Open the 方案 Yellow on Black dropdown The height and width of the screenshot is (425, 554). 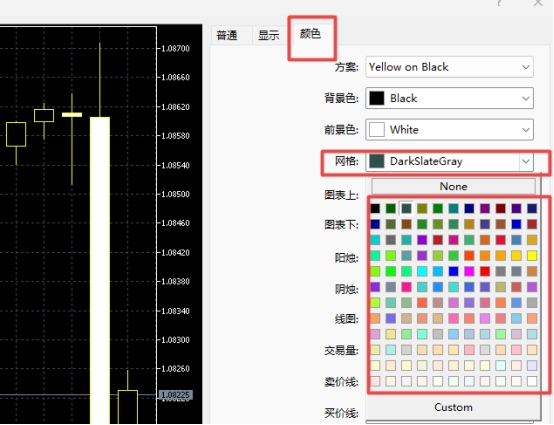449,67
